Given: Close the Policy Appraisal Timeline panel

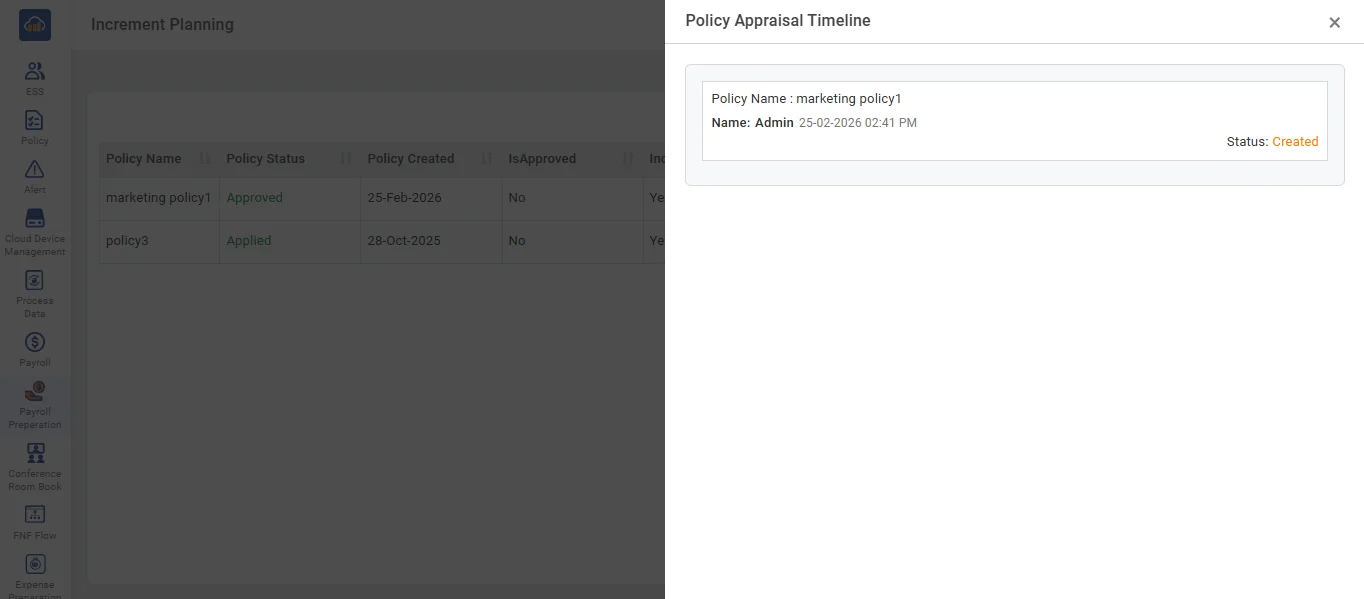Looking at the screenshot, I should click(x=1334, y=23).
